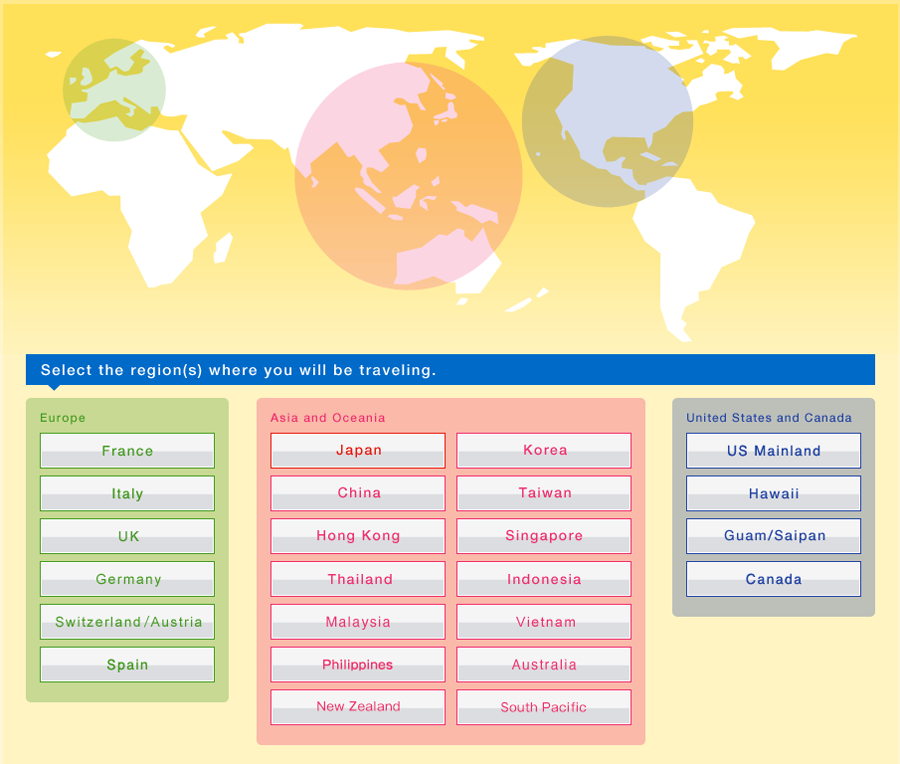Click the Vietnam button
Screen dimensions: 900x764
click(x=544, y=622)
